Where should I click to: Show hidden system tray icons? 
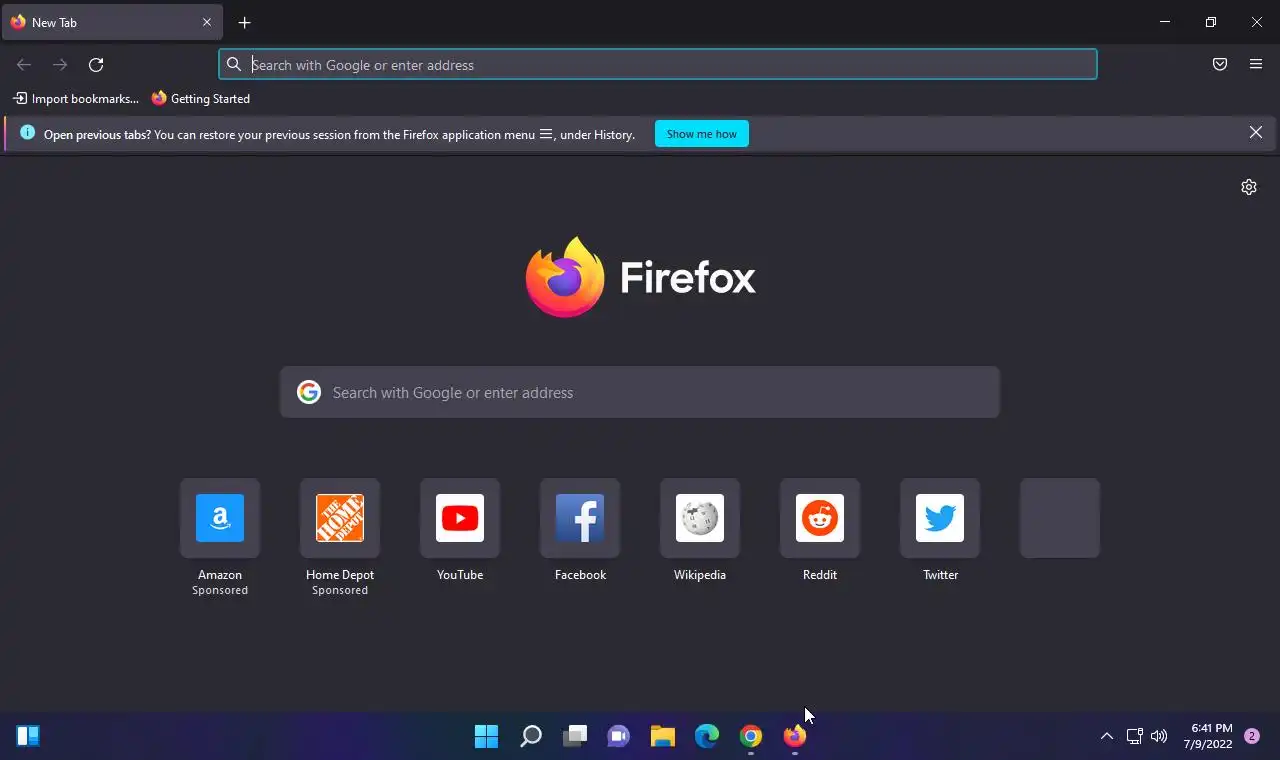[1107, 737]
